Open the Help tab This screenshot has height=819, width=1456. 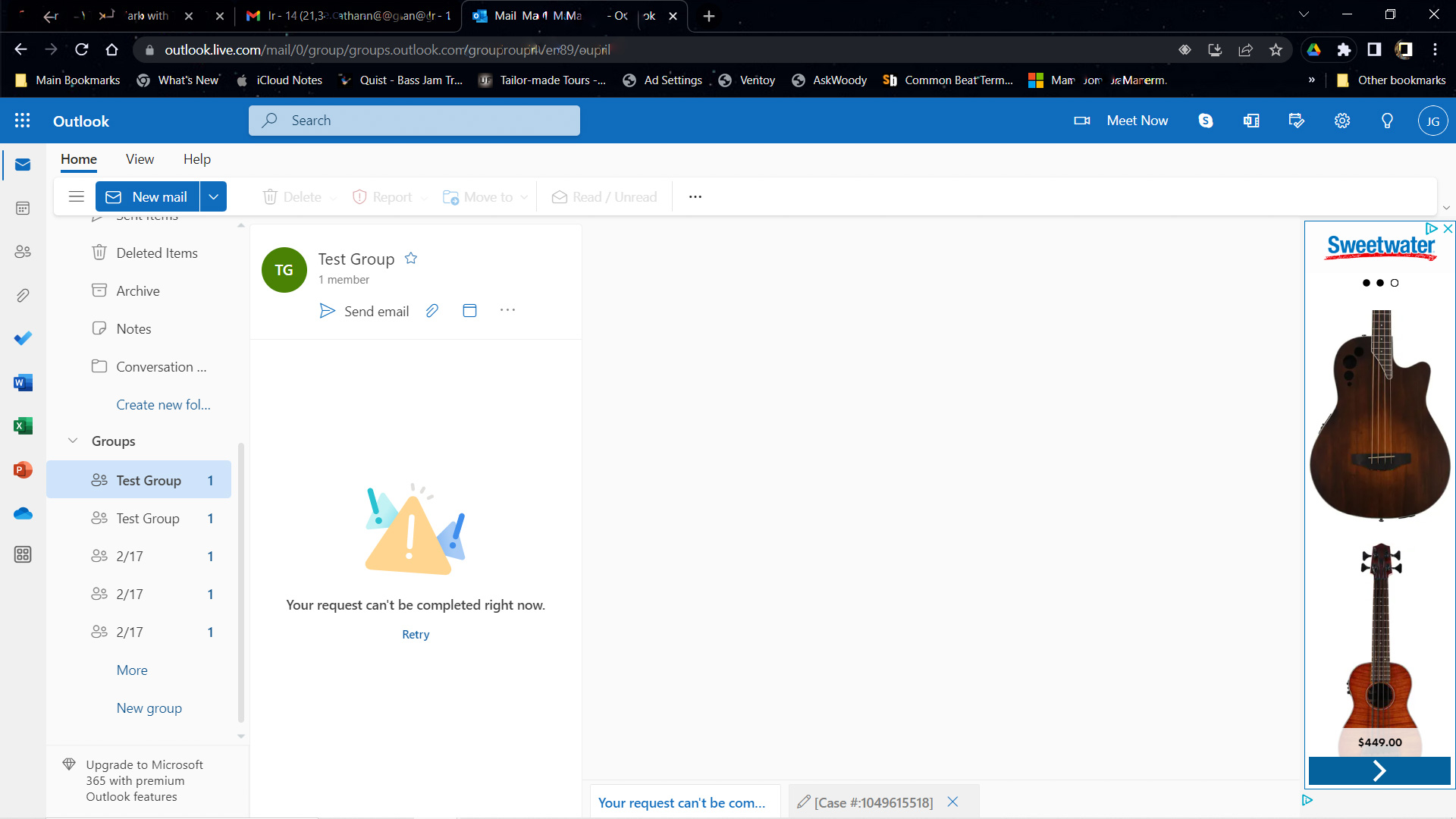(196, 159)
